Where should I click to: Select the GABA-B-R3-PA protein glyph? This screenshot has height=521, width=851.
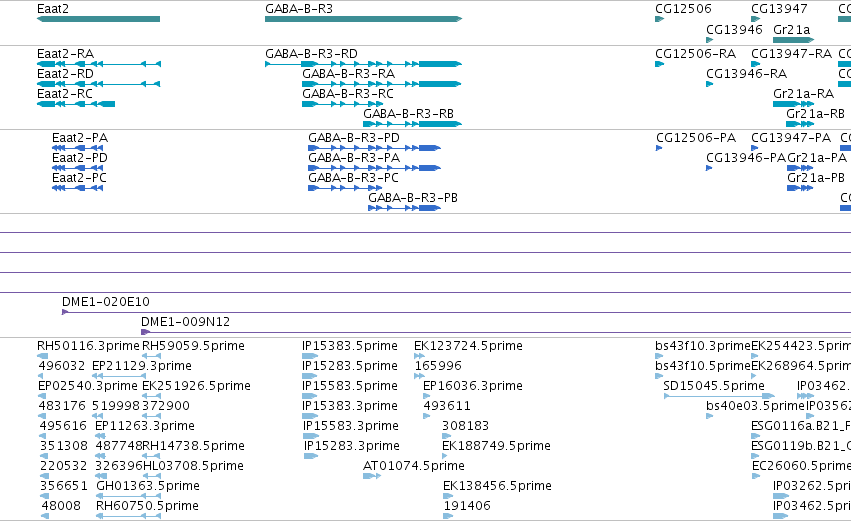[374, 168]
